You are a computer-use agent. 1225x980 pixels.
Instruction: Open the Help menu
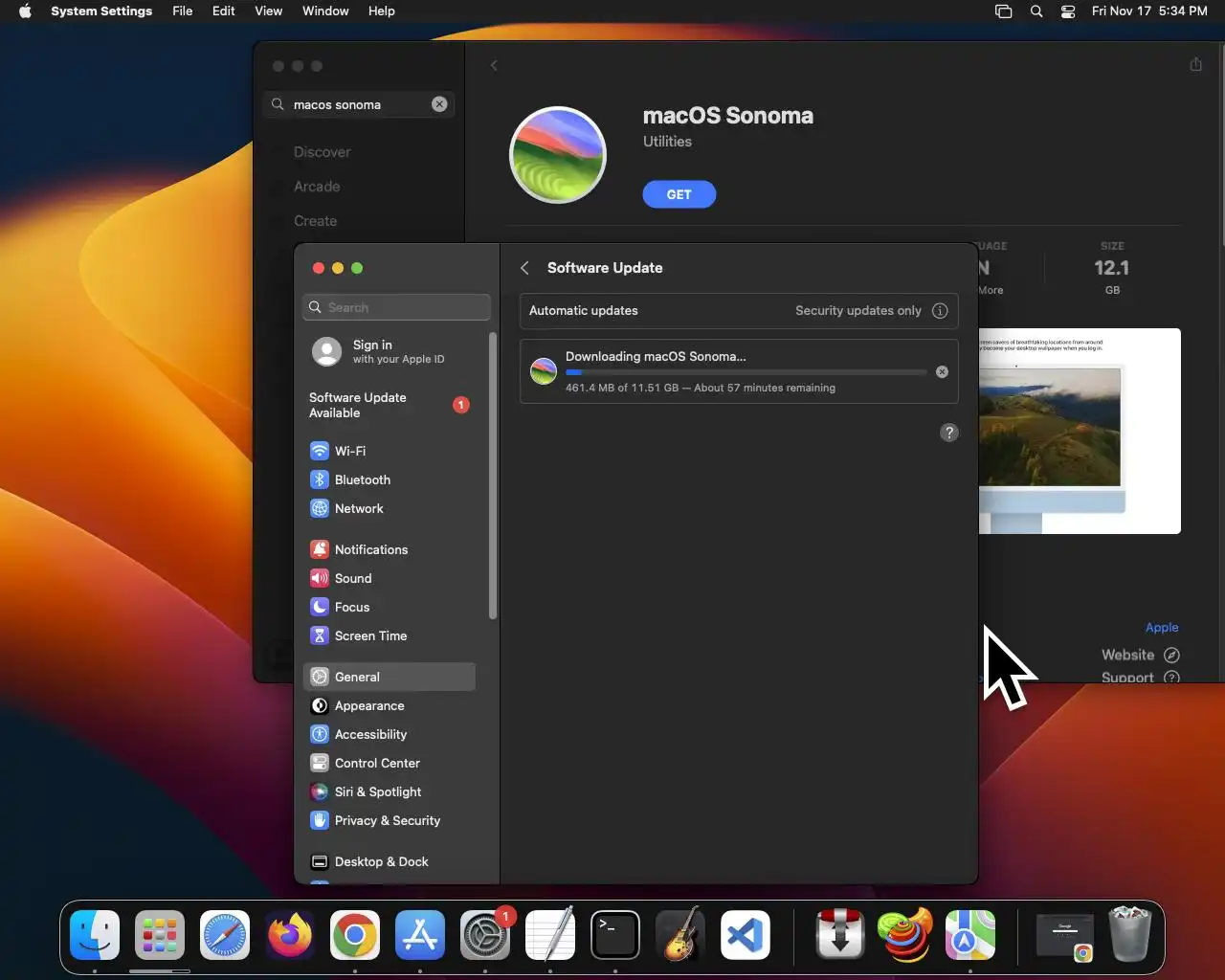tap(381, 11)
